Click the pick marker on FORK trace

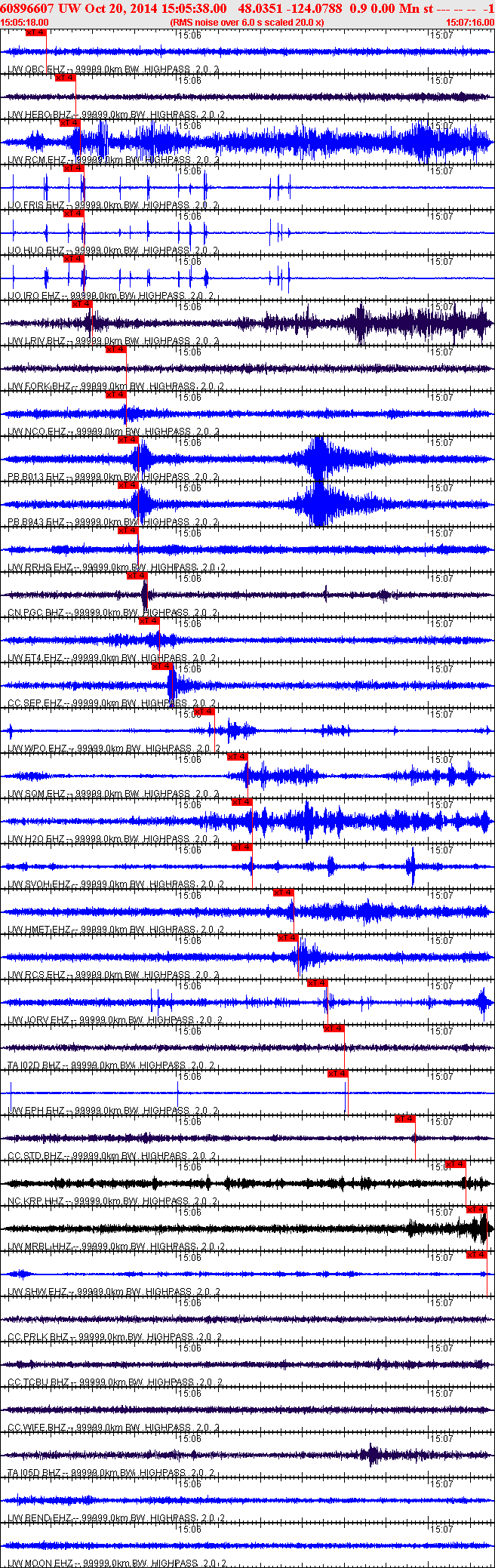[115, 349]
